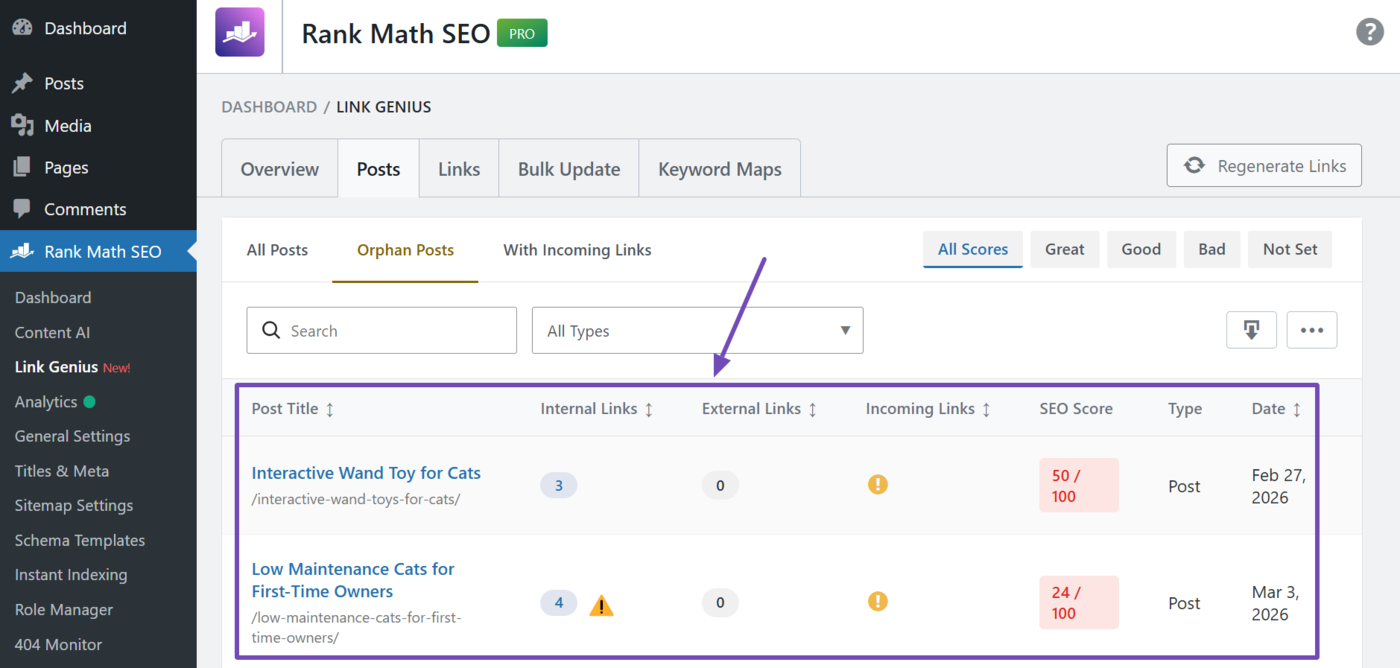Go to the Bulk Update tab
The width and height of the screenshot is (1400, 668).
point(569,169)
